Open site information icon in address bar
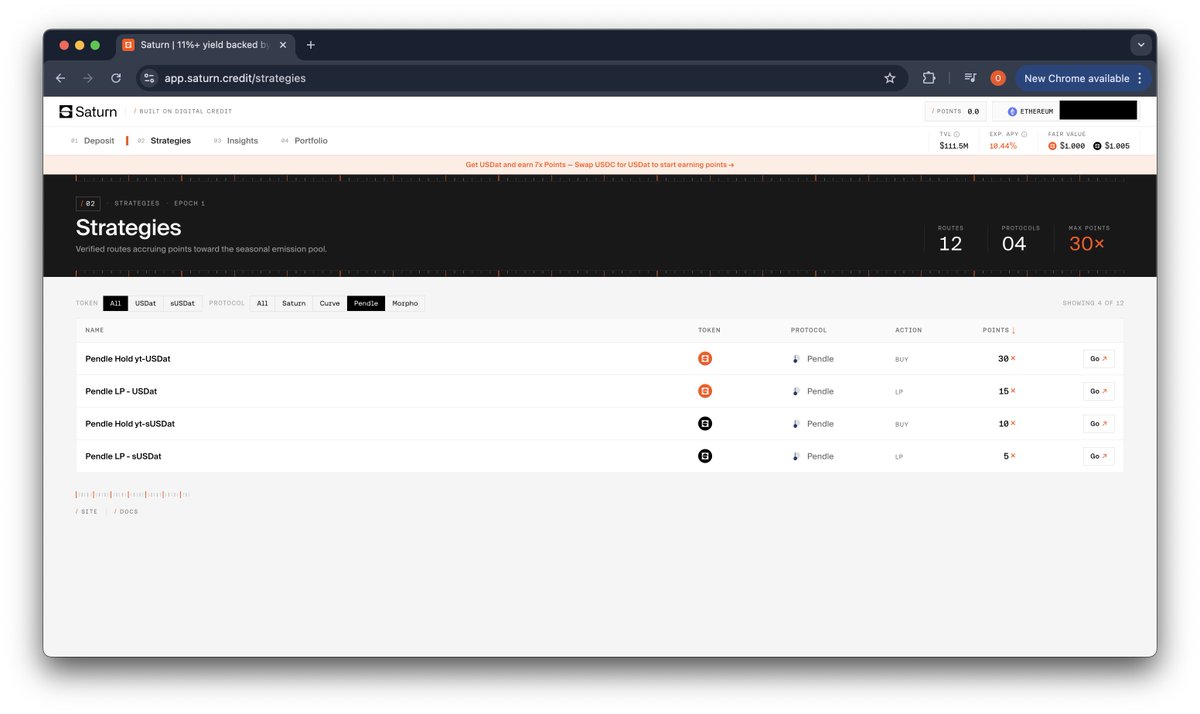The width and height of the screenshot is (1200, 714). (x=148, y=78)
